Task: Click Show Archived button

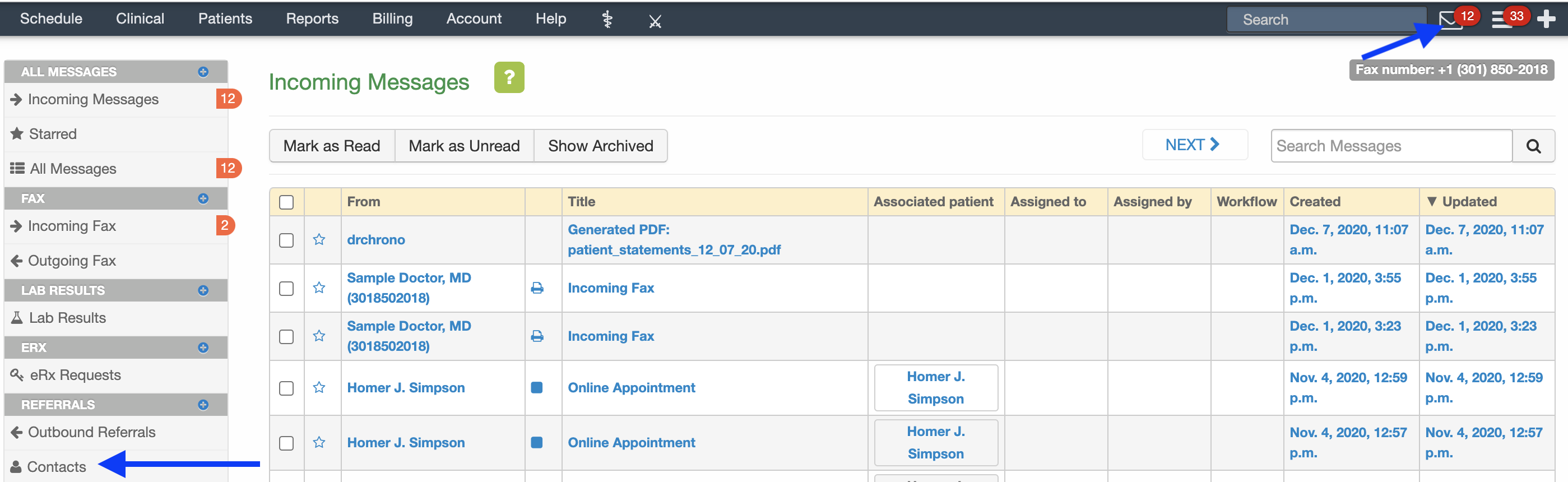Action: (601, 146)
